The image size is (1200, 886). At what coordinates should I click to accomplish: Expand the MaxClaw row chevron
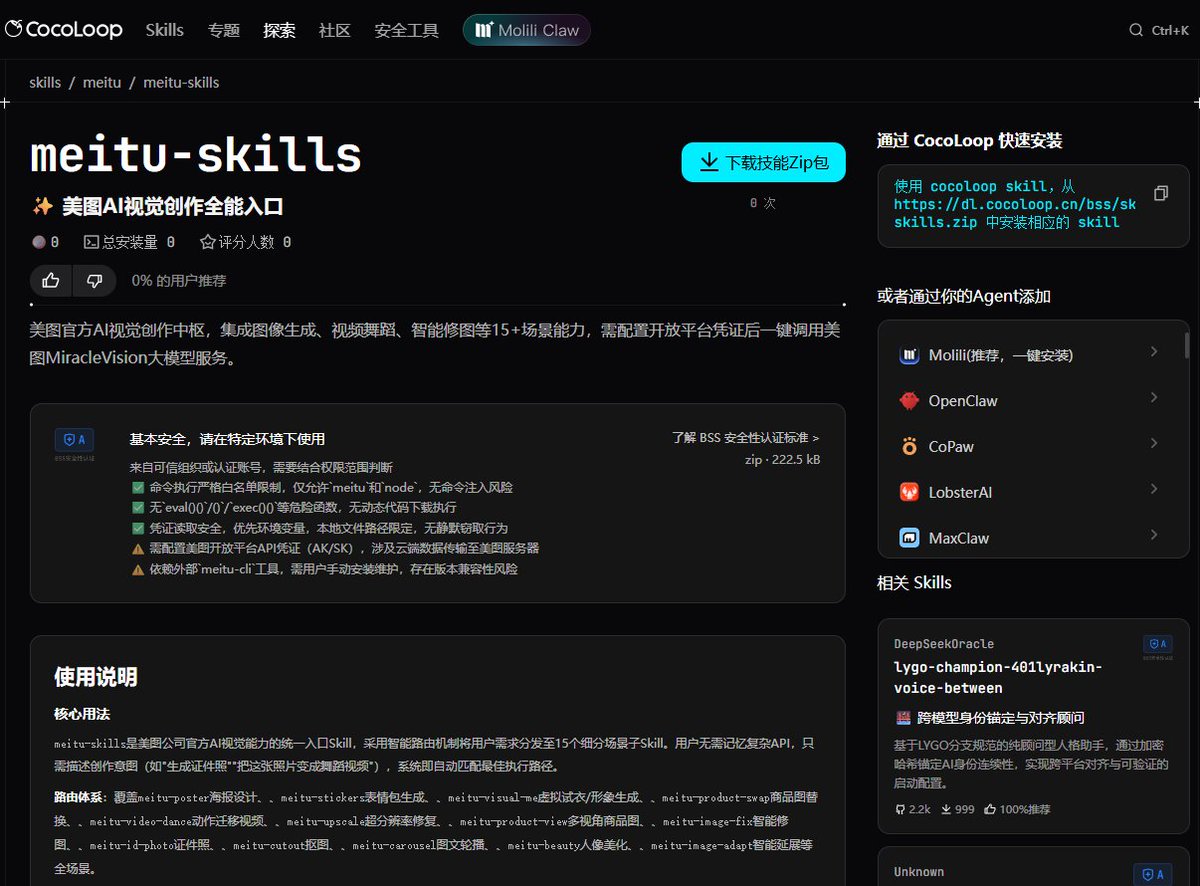[x=1154, y=535]
